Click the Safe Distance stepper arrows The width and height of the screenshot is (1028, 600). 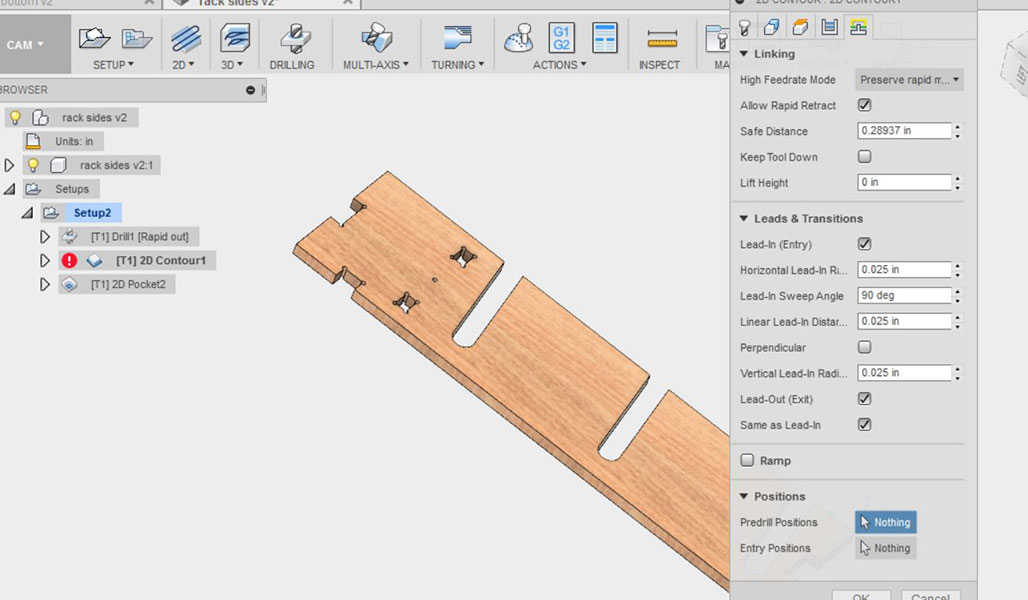coord(958,130)
